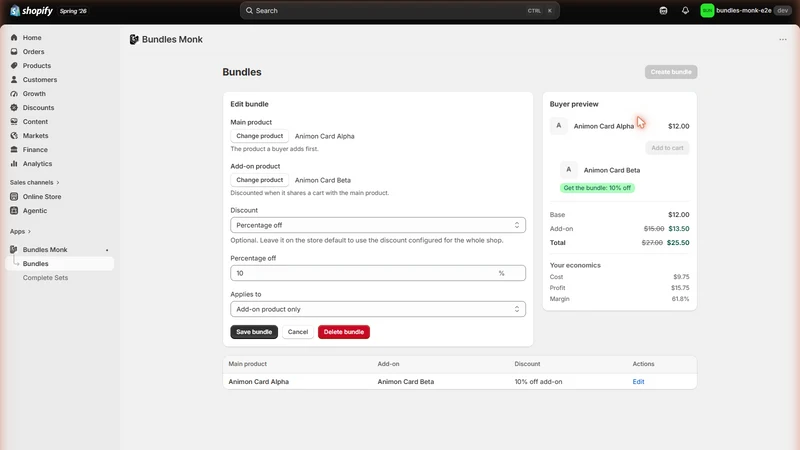Expand the Sales channels section
Viewport: 800px width, 450px height.
click(x=35, y=182)
